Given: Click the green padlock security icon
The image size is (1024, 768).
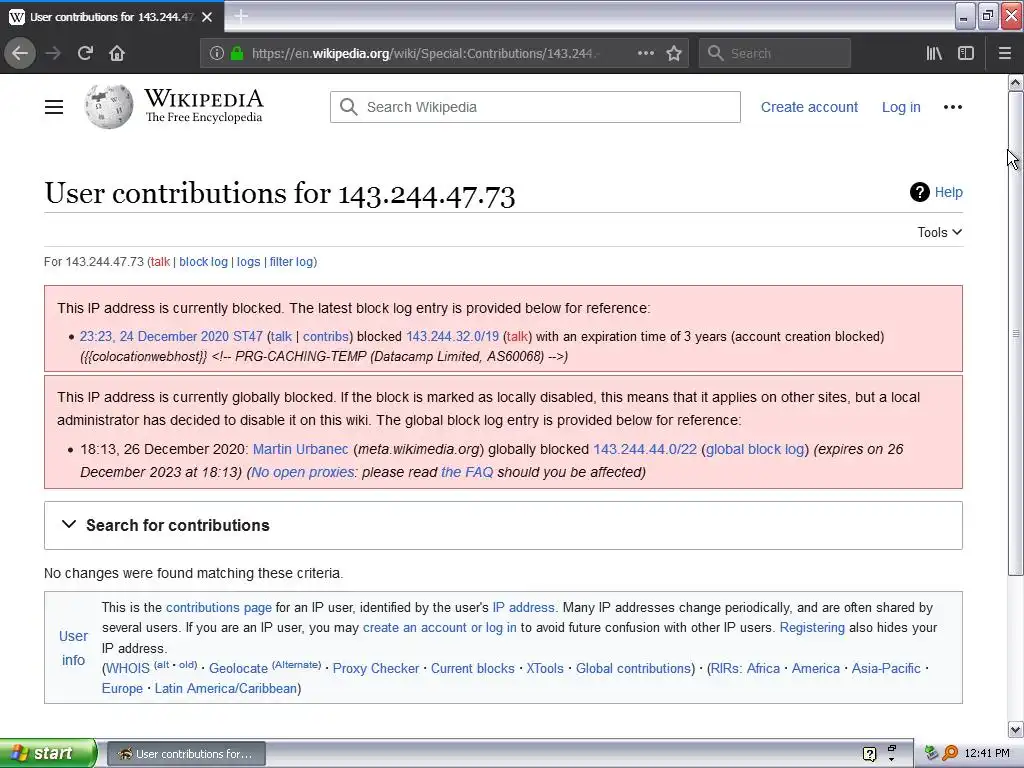Looking at the screenshot, I should 237,54.
